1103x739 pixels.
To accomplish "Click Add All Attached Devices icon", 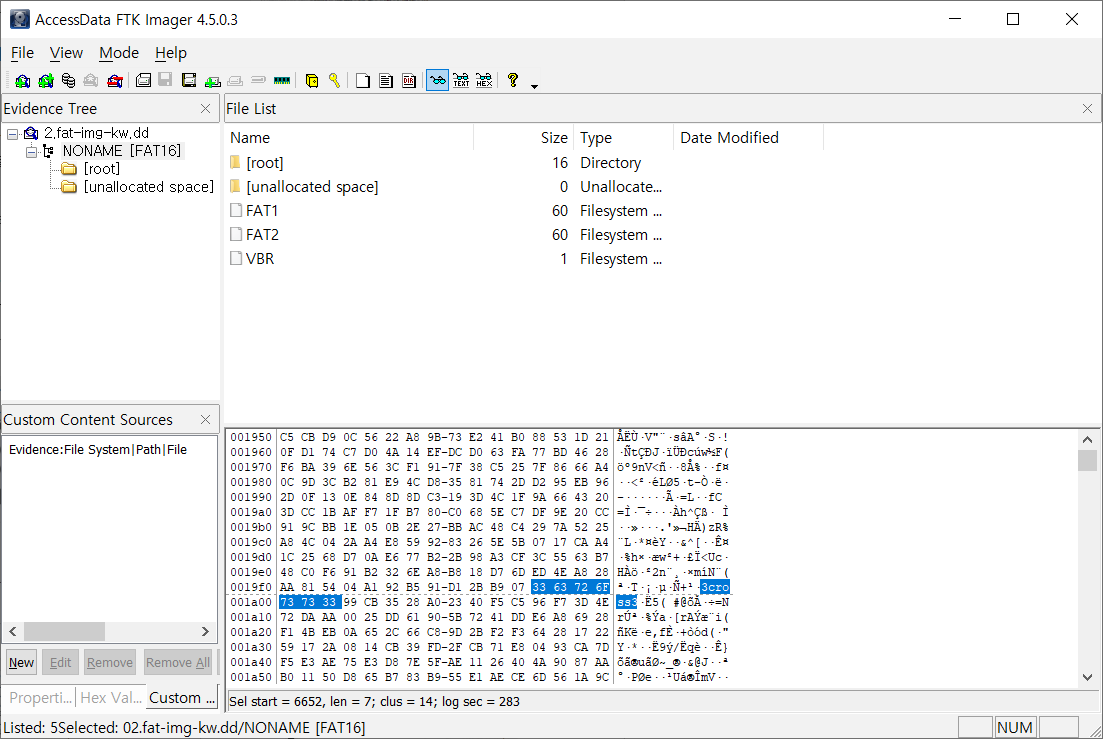I will [x=46, y=81].
